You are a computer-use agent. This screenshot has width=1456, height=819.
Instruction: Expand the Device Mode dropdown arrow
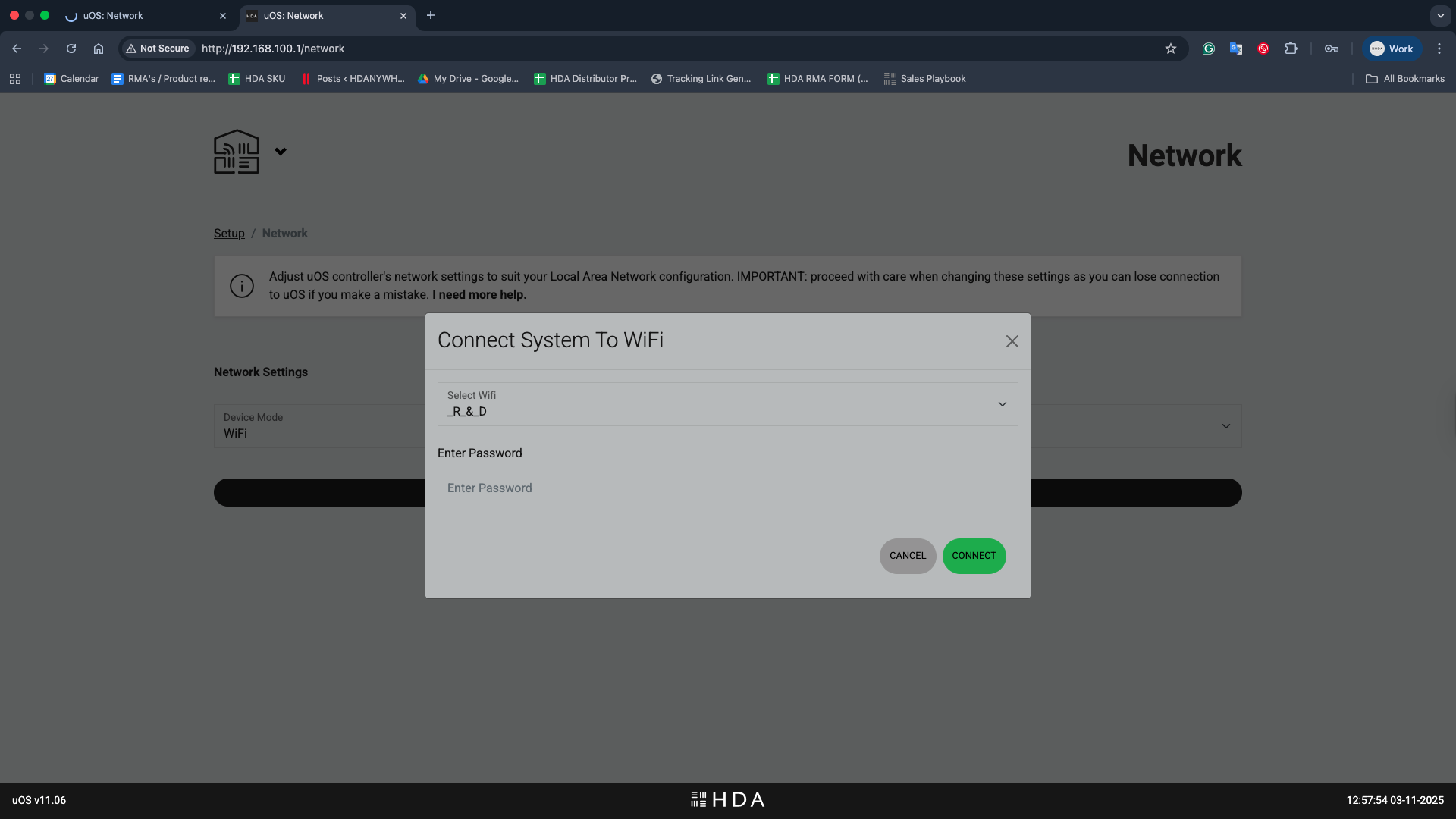[x=1225, y=426]
